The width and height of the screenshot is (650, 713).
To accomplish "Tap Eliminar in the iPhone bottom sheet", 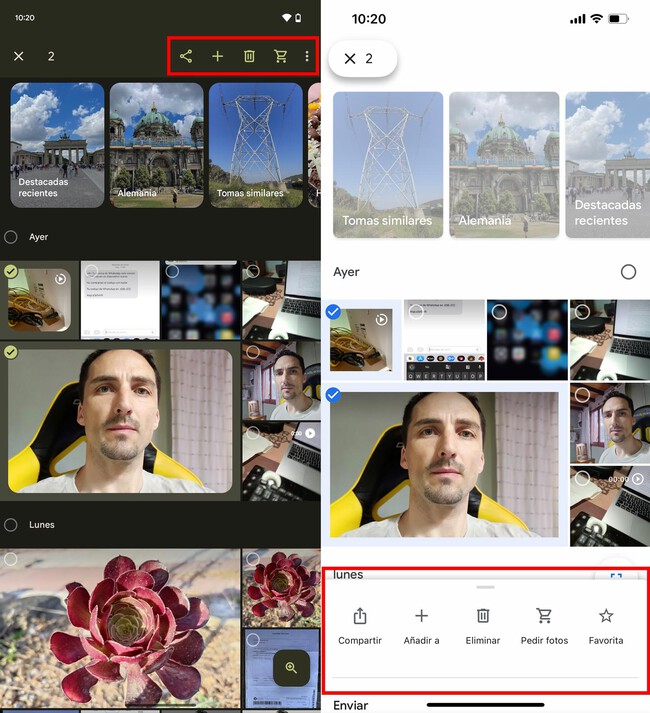I will pyautogui.click(x=483, y=626).
